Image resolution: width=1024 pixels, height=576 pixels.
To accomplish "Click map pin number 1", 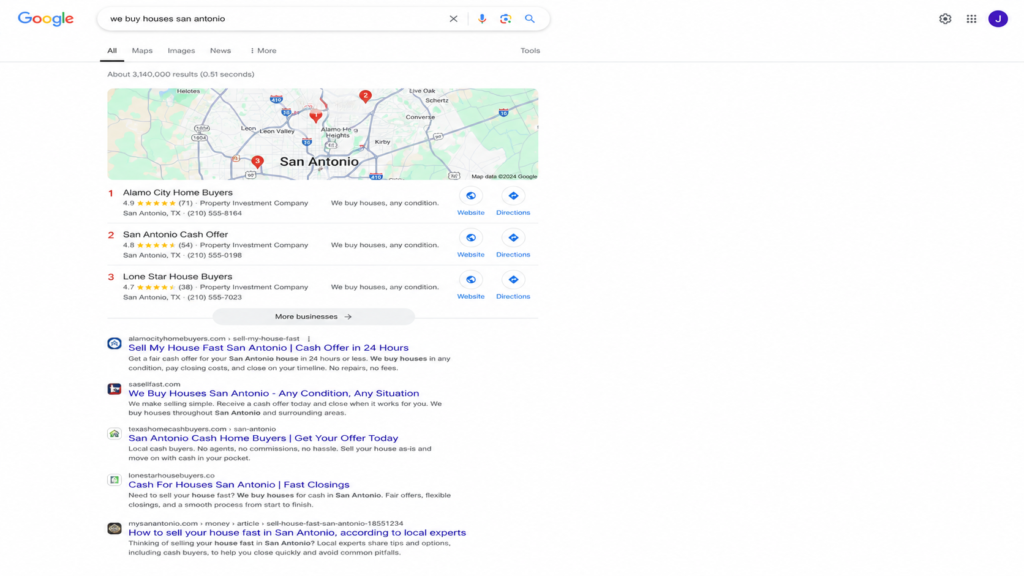I will pos(315,116).
